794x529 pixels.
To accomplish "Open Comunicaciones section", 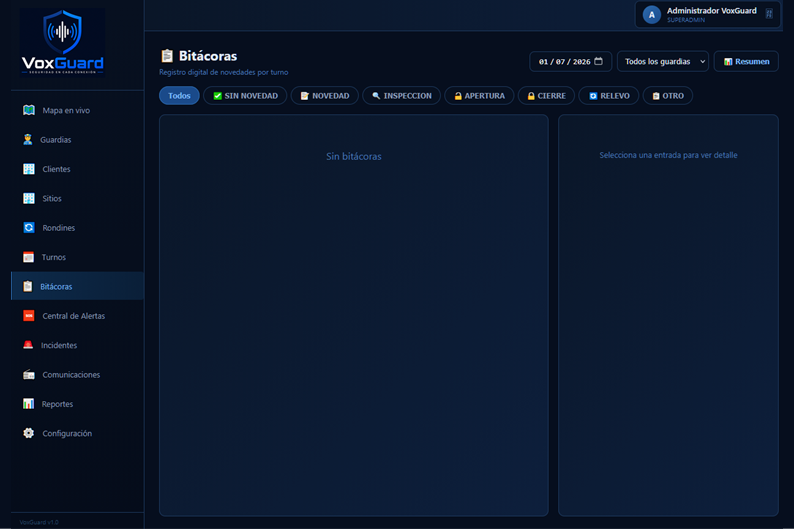I will (x=77, y=374).
